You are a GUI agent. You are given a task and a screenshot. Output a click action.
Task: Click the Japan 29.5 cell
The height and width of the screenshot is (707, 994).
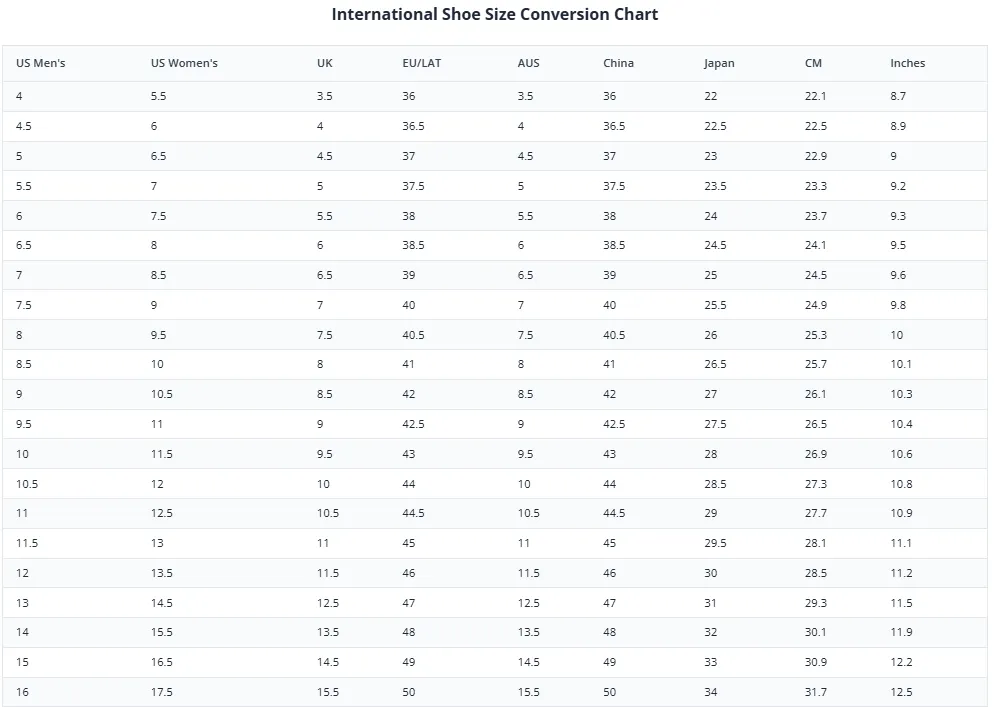(715, 543)
